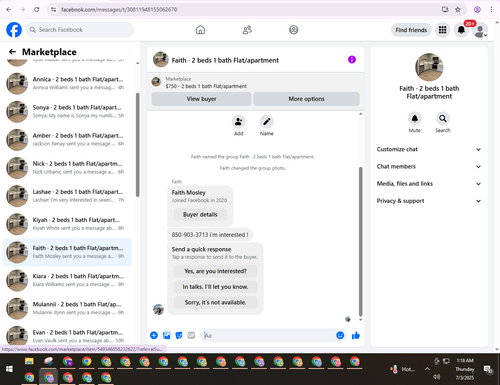Click the conversation list scrollbar
The height and width of the screenshot is (385, 500).
(137, 145)
